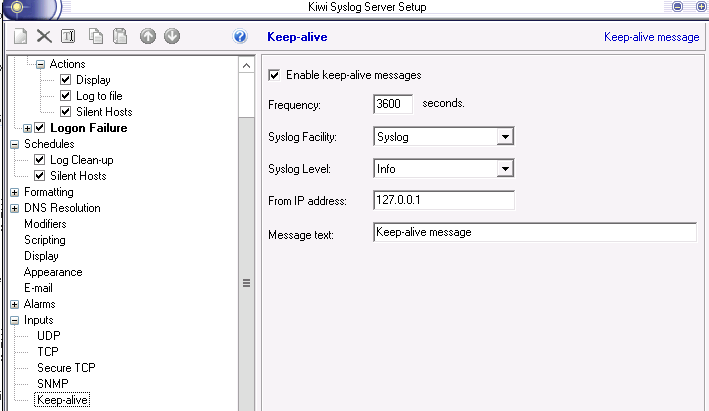Select the Inputs tree label

(x=38, y=320)
